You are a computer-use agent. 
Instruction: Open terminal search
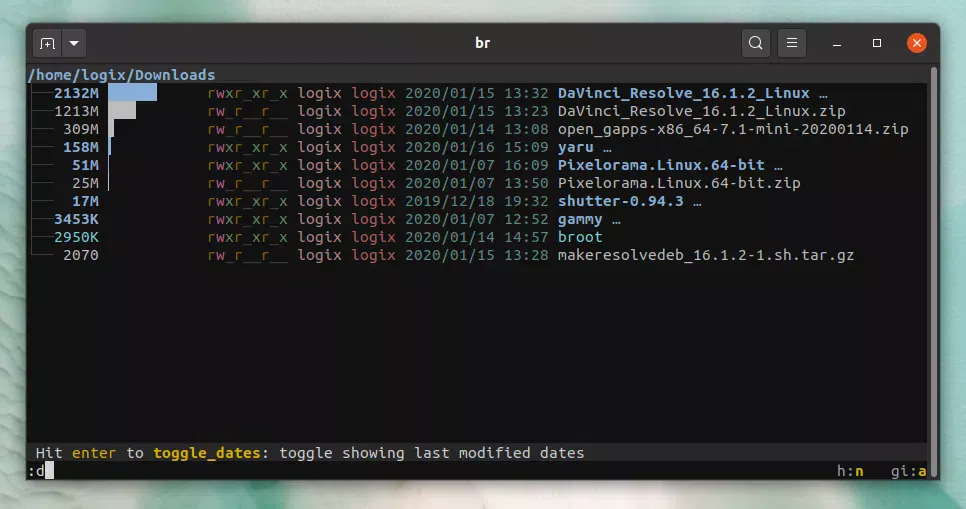[x=755, y=43]
